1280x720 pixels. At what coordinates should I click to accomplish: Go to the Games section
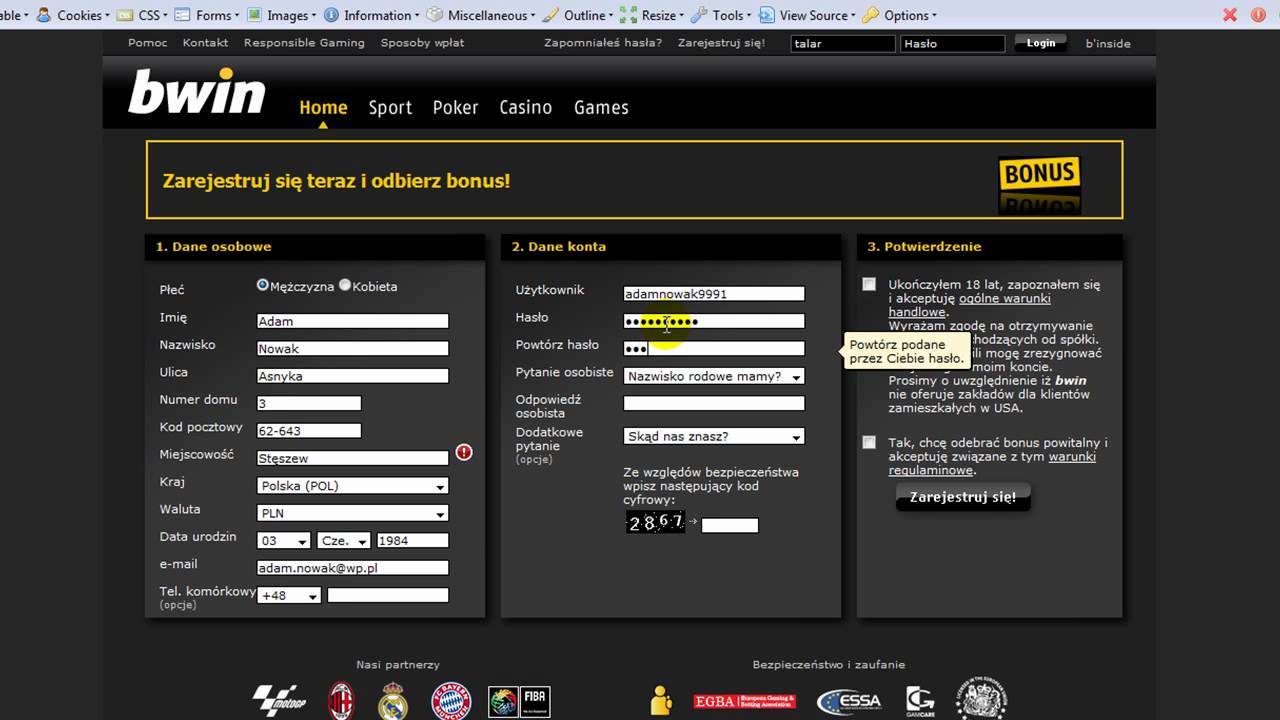[601, 107]
